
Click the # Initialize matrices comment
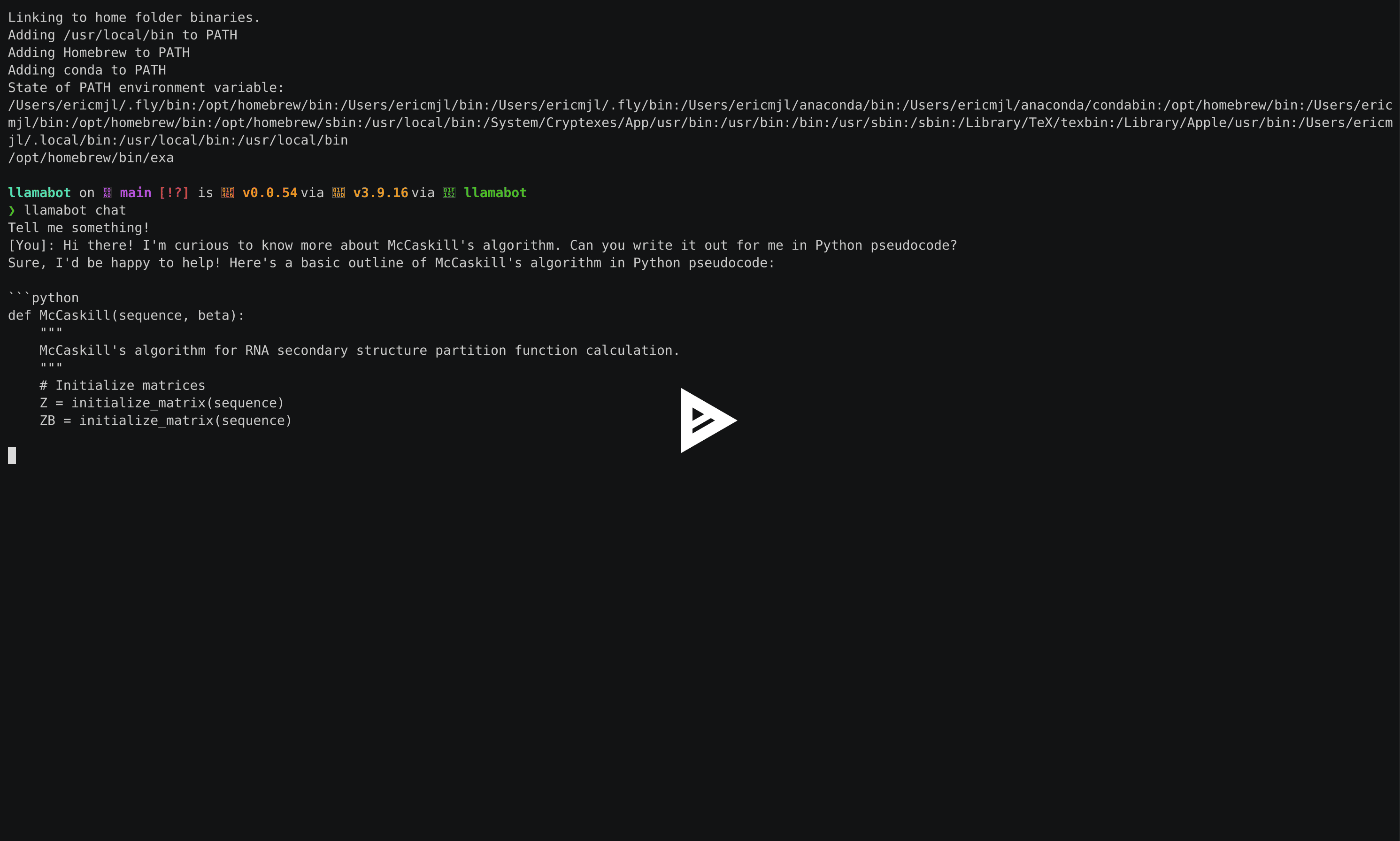[x=122, y=385]
